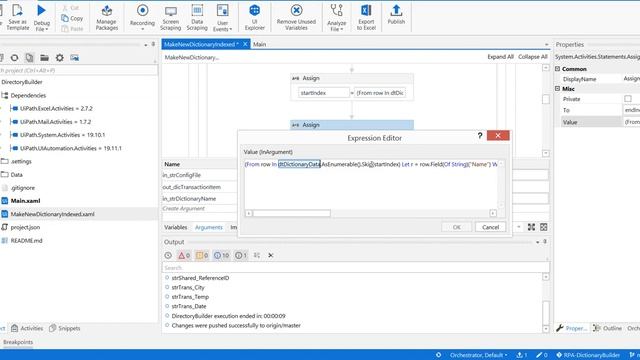Tick the Private checkbox in Properties

click(628, 99)
